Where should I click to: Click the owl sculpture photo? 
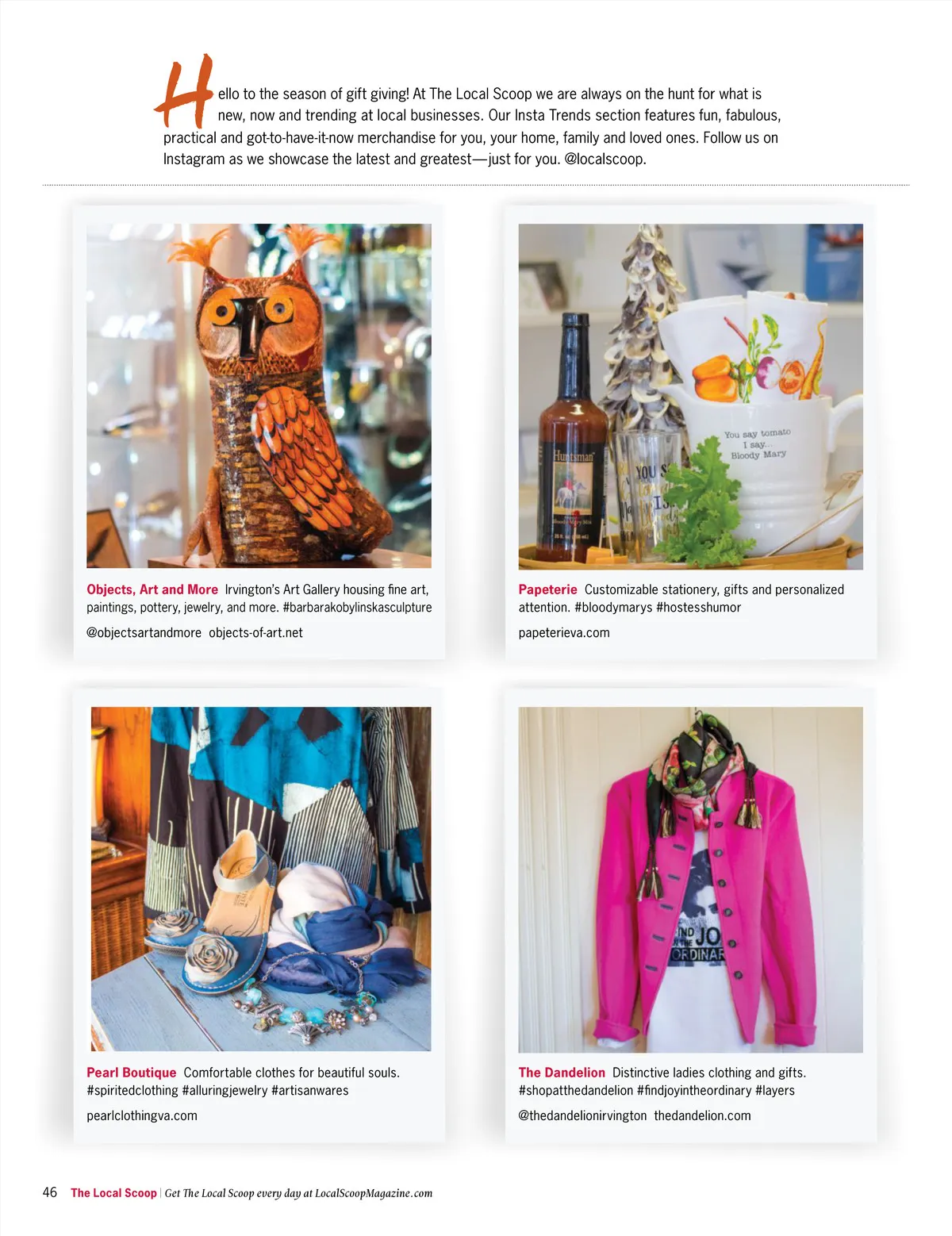click(x=259, y=396)
